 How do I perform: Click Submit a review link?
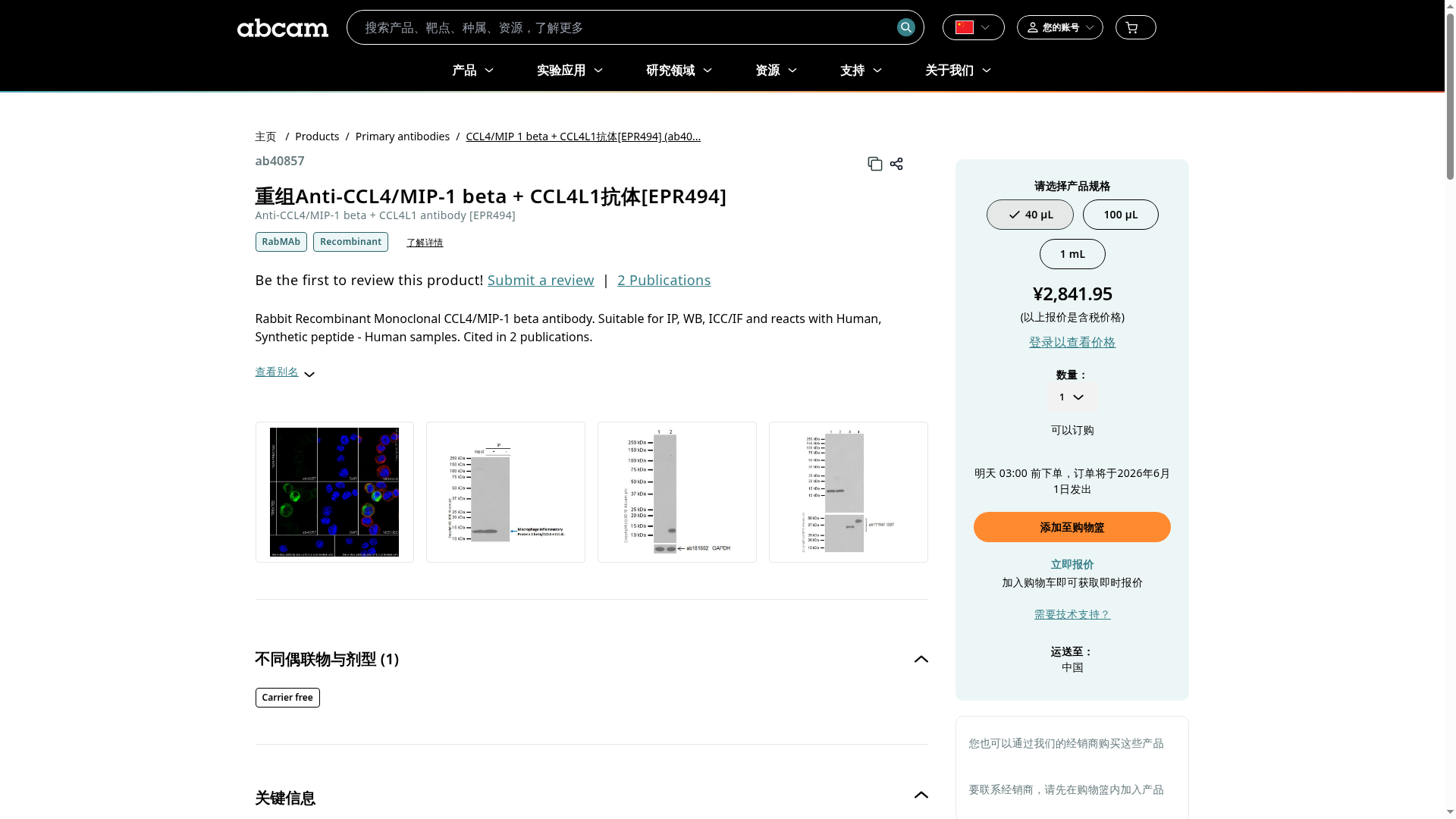pos(541,281)
